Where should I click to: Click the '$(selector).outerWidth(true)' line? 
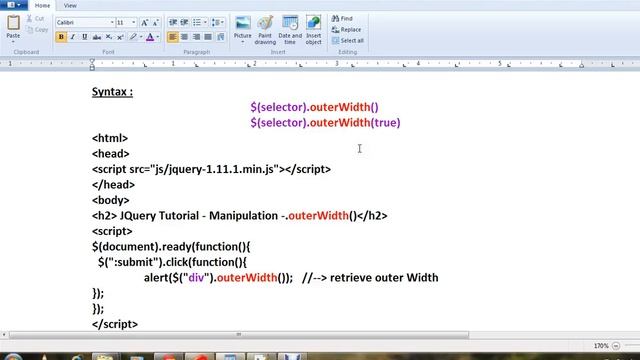coord(325,122)
